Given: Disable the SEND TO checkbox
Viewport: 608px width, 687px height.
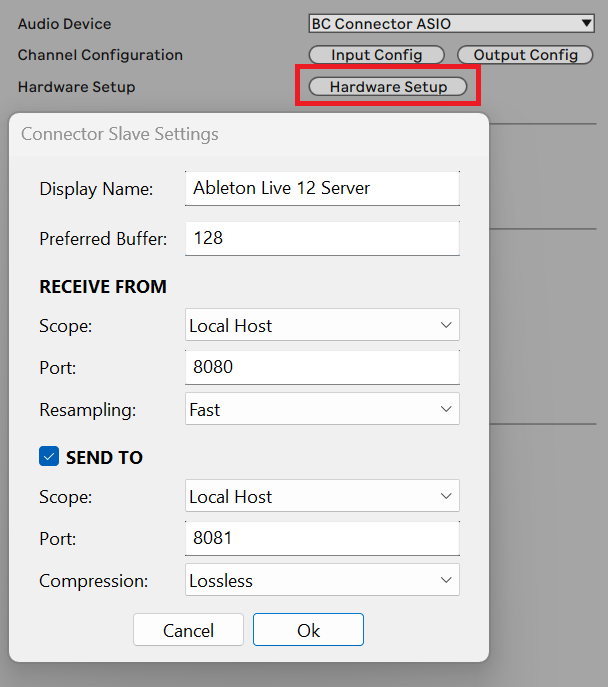Looking at the screenshot, I should click(x=49, y=456).
